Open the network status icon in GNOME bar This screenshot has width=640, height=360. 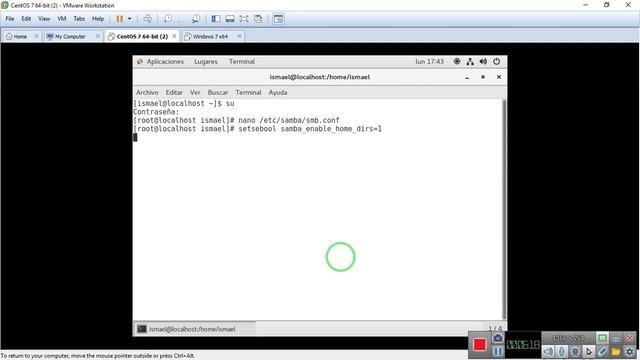click(470, 62)
